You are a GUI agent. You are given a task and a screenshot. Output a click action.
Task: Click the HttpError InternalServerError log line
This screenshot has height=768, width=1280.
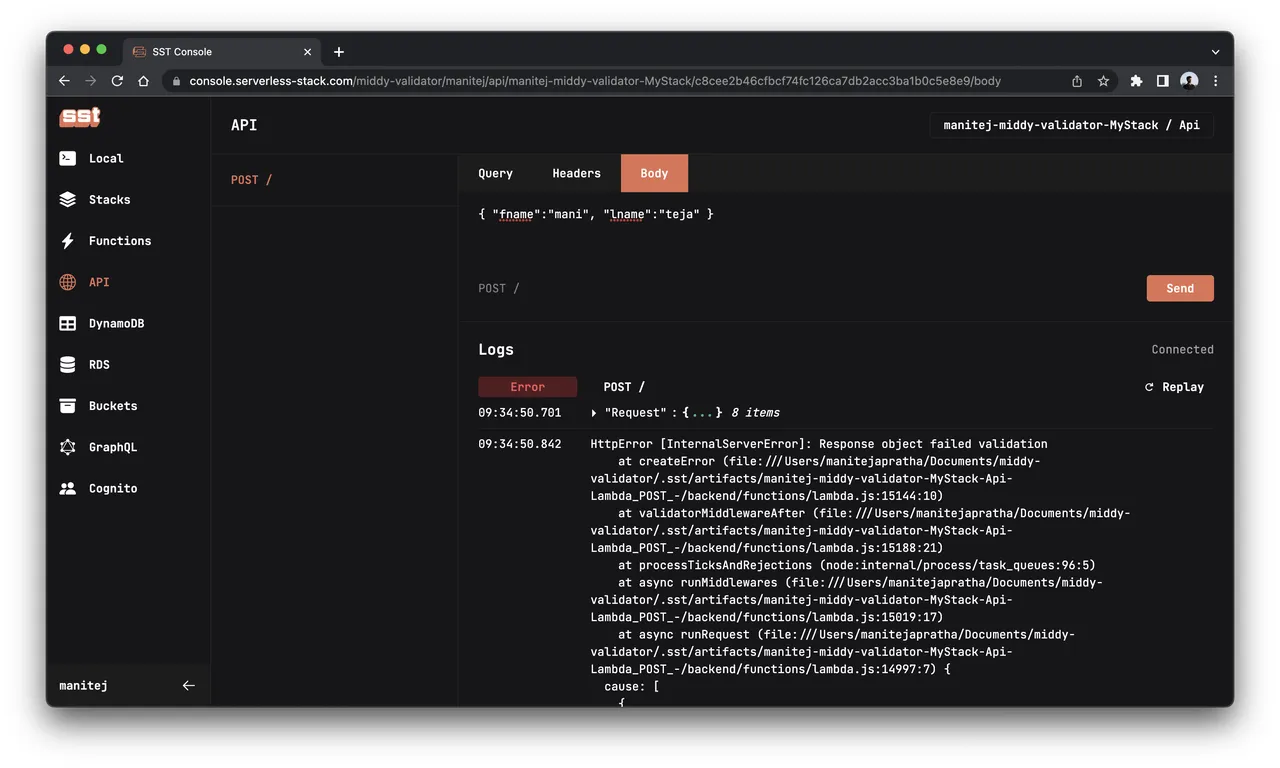click(x=819, y=444)
